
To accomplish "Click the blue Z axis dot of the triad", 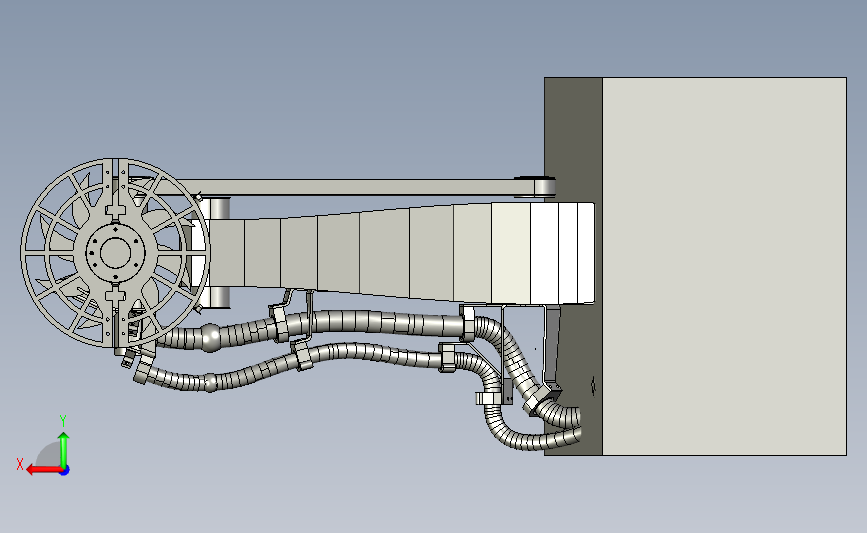I will click(65, 471).
